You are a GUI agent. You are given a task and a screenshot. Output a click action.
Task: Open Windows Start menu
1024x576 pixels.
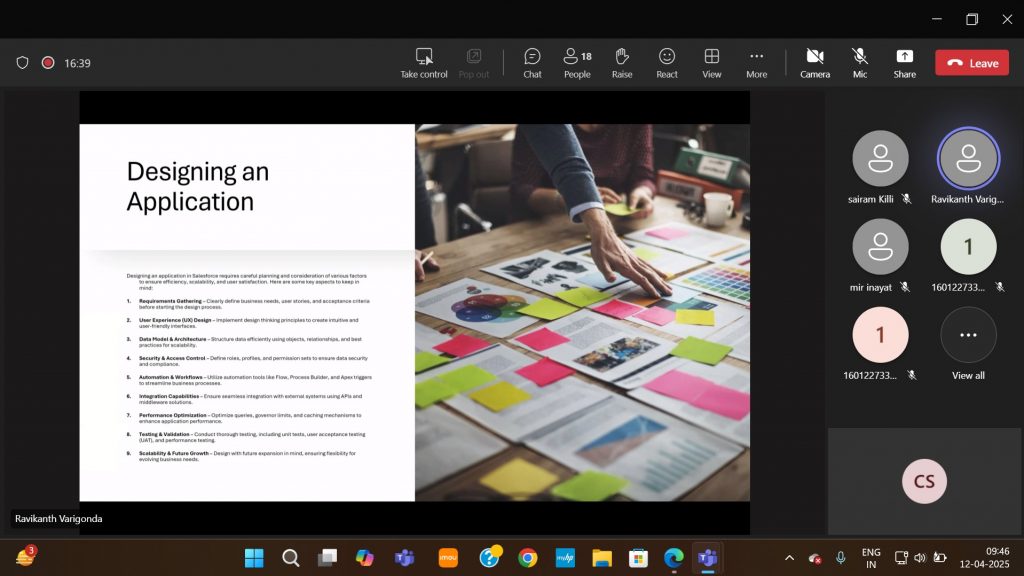(x=254, y=558)
